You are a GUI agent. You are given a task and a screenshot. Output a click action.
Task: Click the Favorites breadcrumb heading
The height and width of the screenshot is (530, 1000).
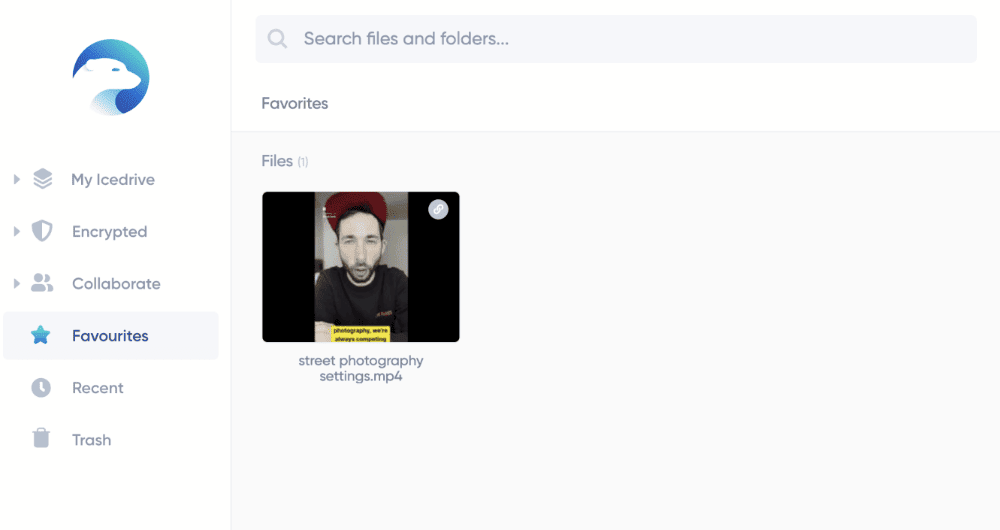[x=295, y=103]
